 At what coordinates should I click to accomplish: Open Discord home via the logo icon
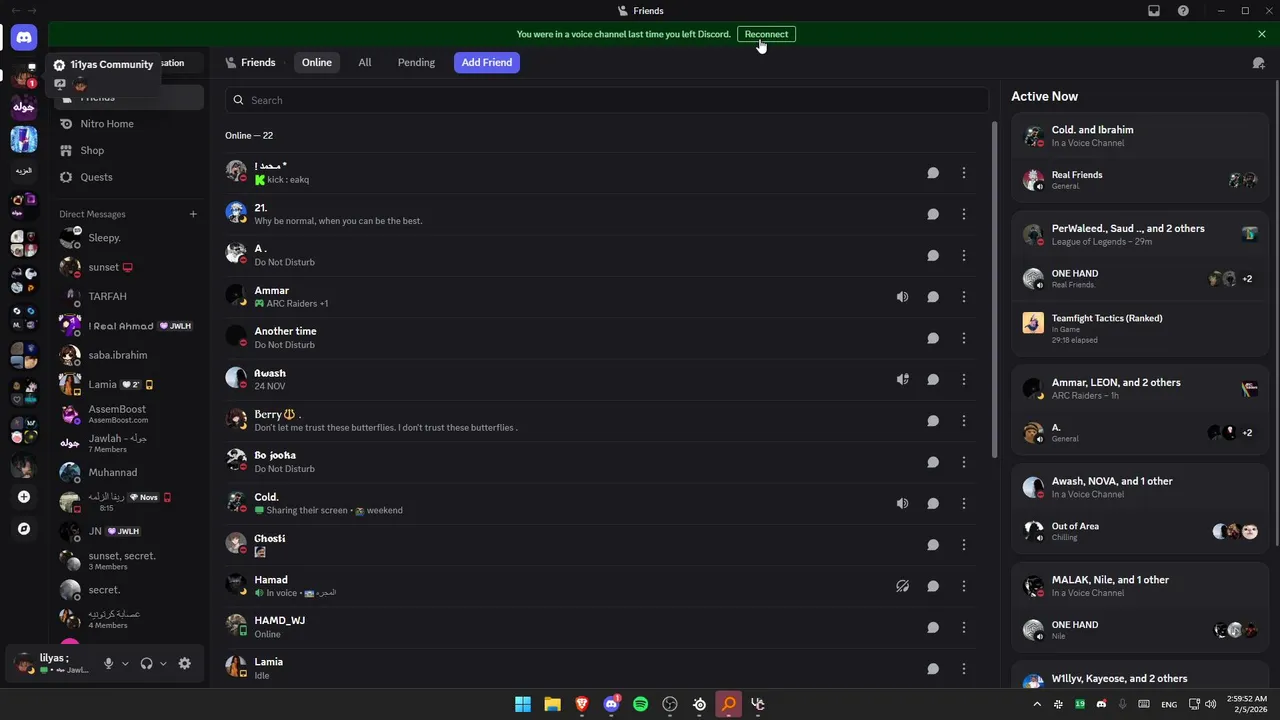pyautogui.click(x=24, y=38)
